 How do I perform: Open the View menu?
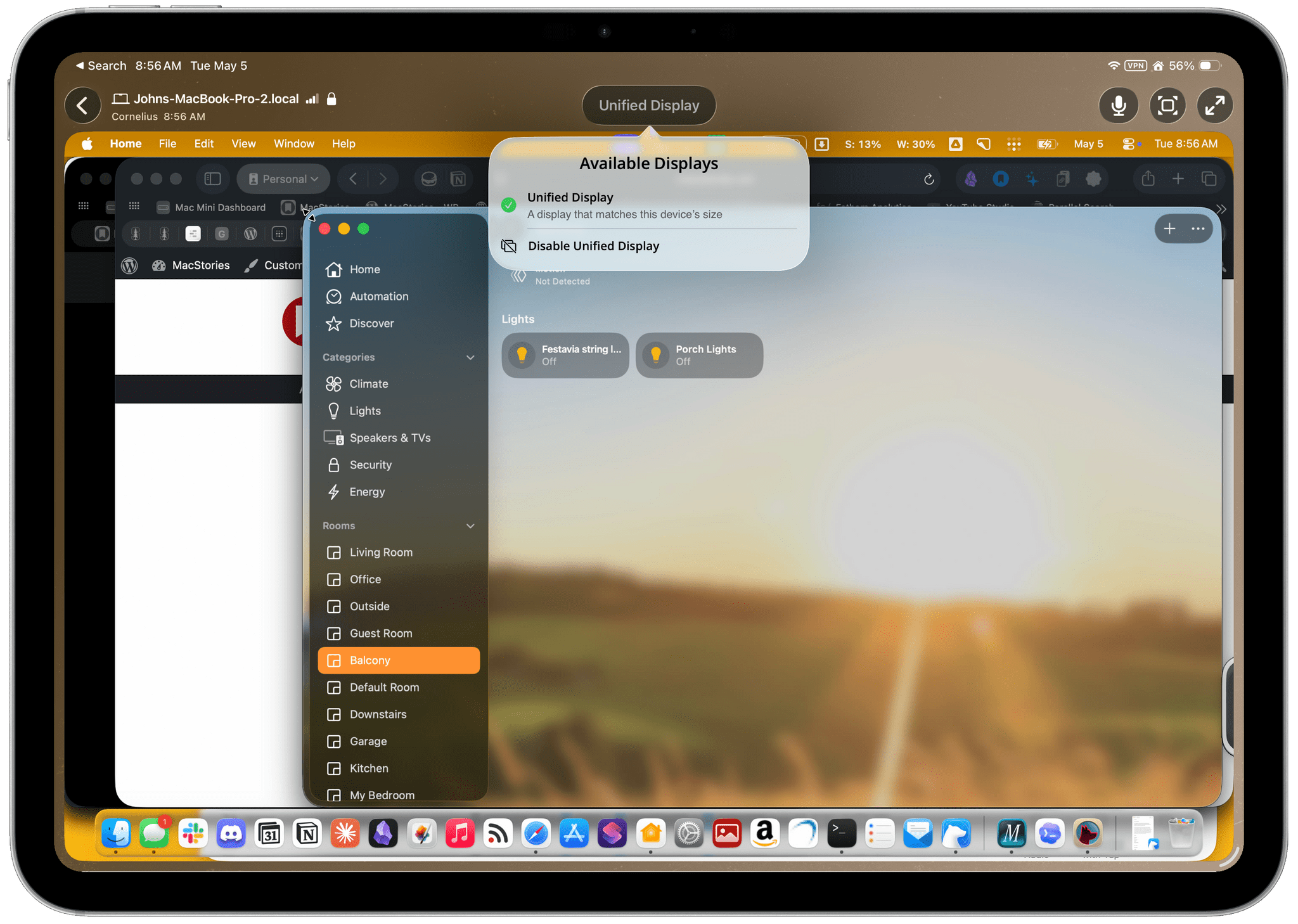[x=243, y=144]
